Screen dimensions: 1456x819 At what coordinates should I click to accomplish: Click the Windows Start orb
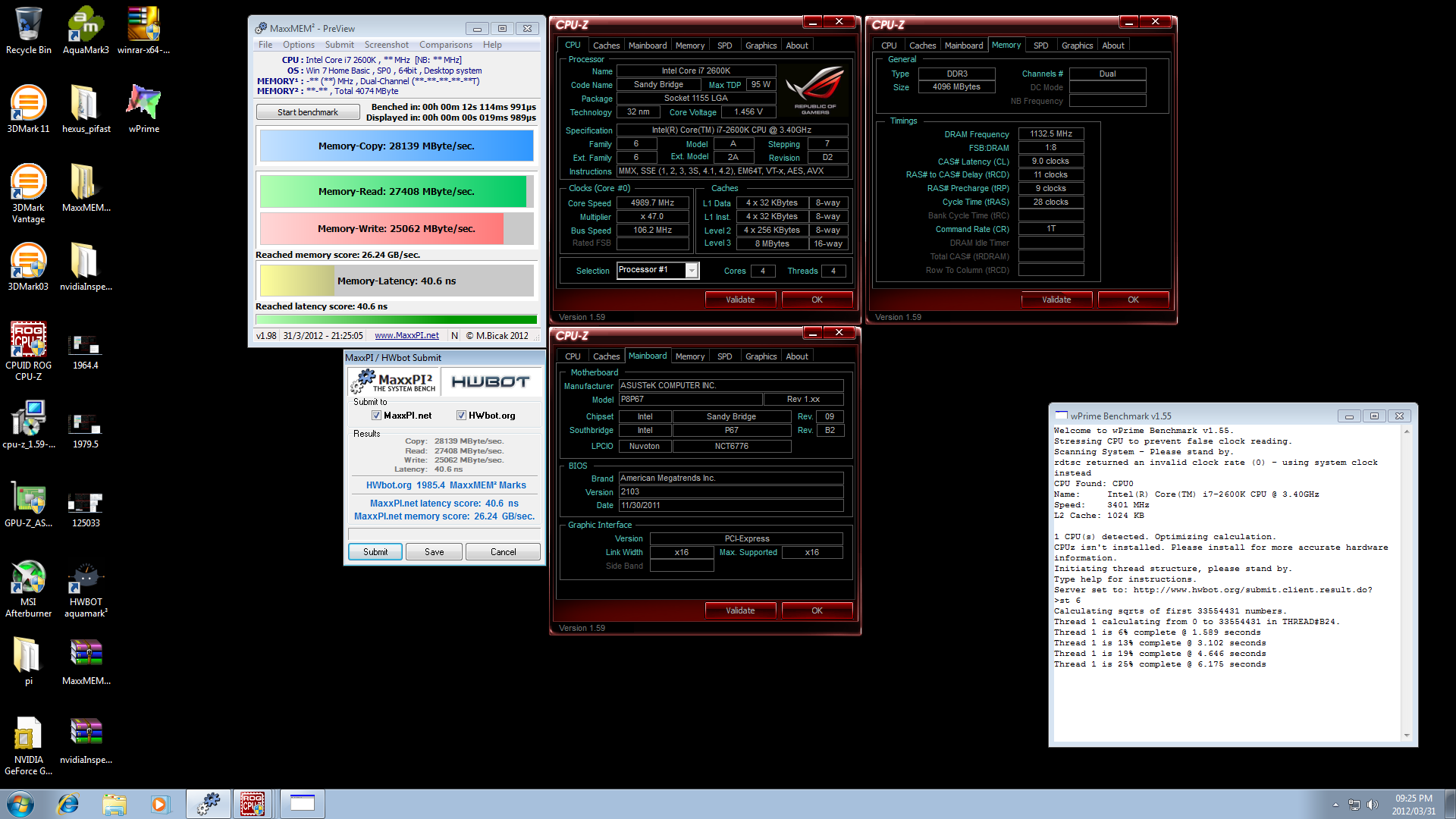[x=20, y=804]
